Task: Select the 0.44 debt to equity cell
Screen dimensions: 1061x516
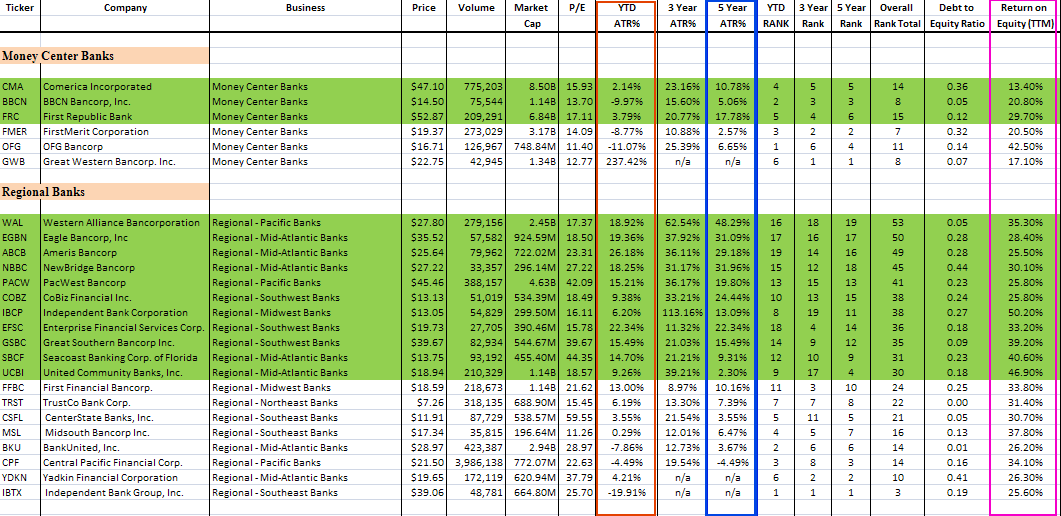Action: [957, 267]
